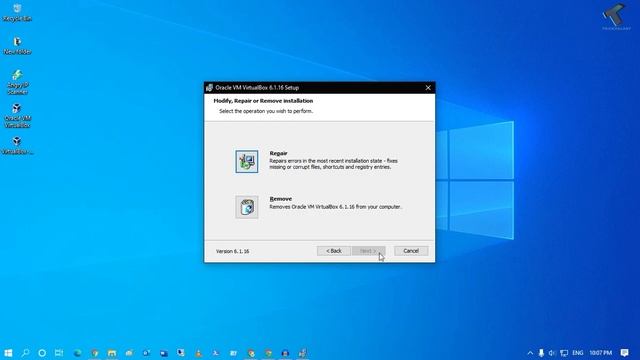Cancel the VirtualBox setup
This screenshot has width=640, height=360.
[411, 251]
